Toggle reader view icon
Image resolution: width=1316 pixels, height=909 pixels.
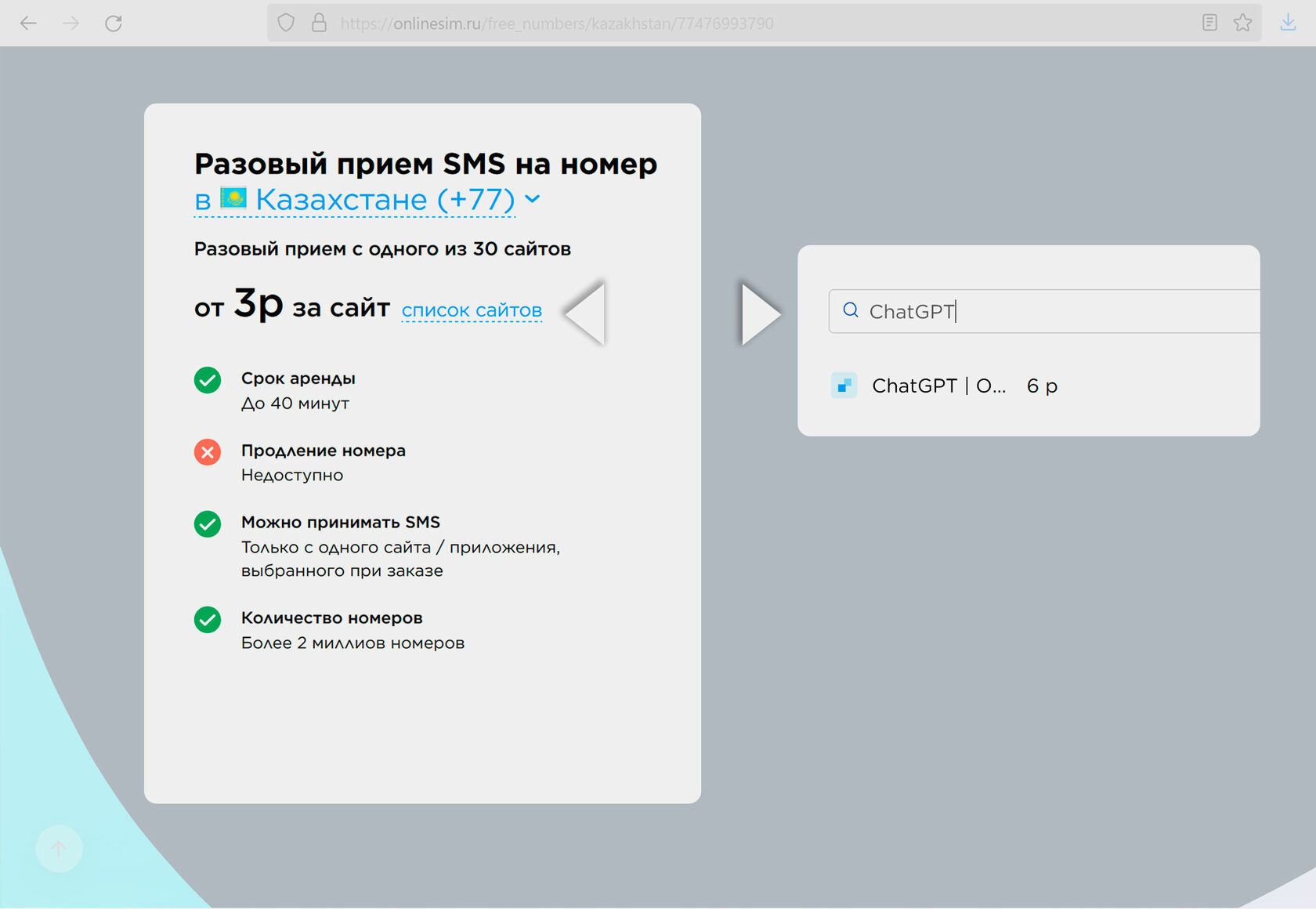tap(1209, 23)
